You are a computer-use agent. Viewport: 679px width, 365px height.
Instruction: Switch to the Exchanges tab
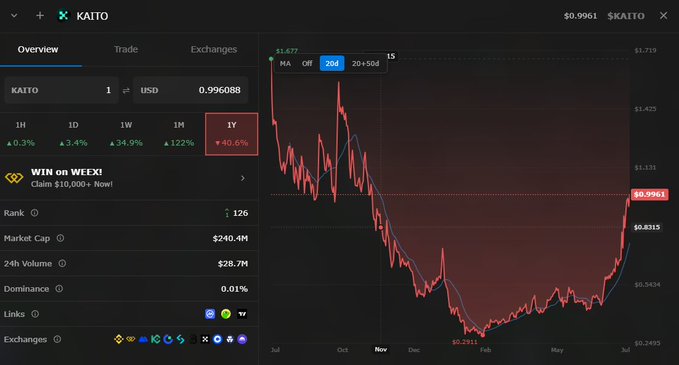(214, 49)
